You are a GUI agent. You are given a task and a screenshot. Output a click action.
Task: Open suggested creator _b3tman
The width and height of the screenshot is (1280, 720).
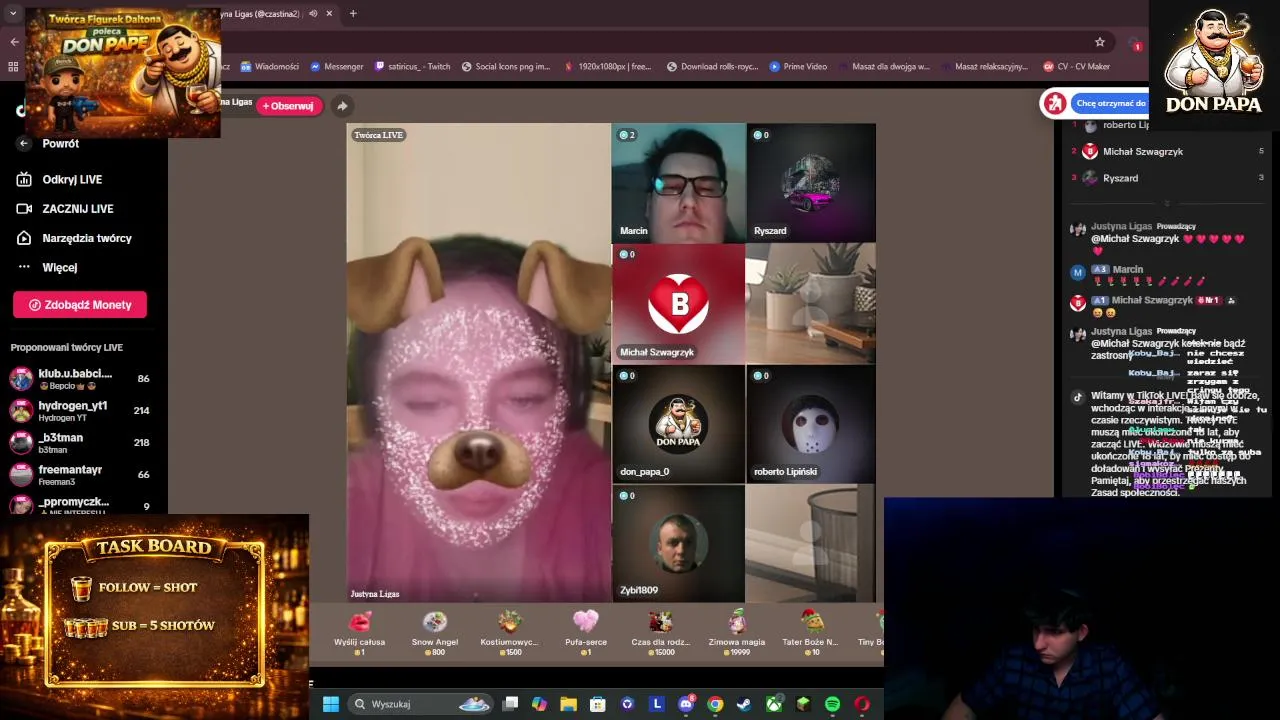(x=80, y=443)
